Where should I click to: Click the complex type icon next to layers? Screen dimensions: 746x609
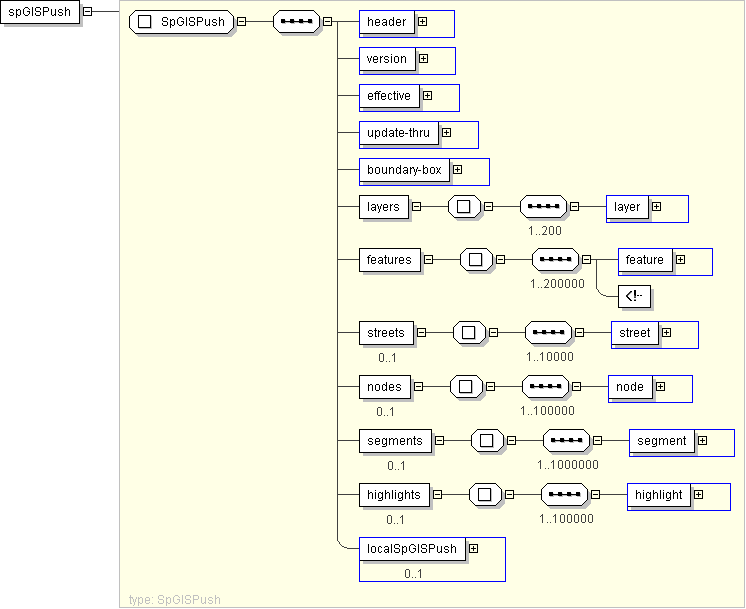tap(463, 207)
